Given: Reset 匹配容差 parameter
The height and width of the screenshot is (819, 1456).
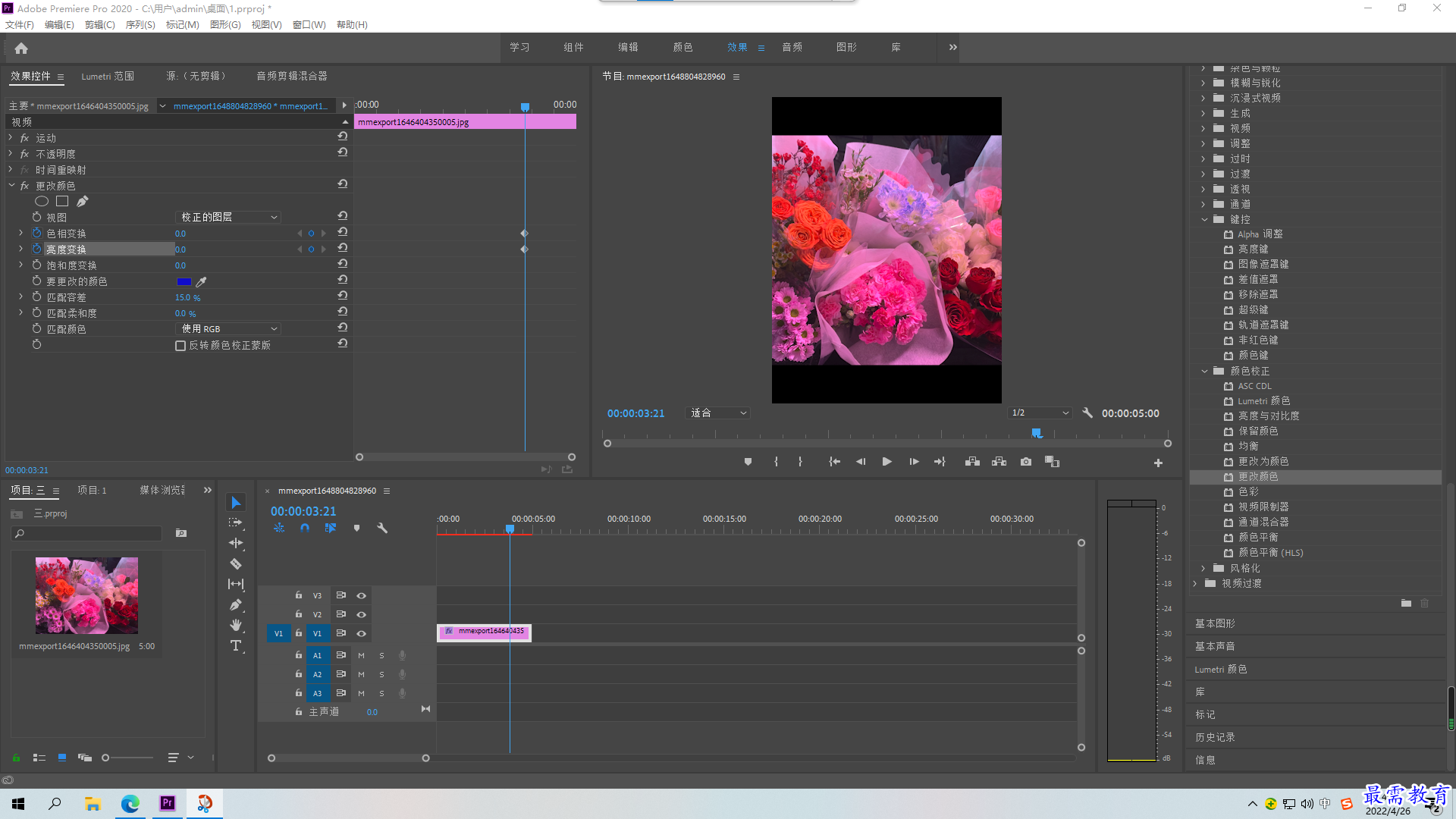Looking at the screenshot, I should coord(343,296).
